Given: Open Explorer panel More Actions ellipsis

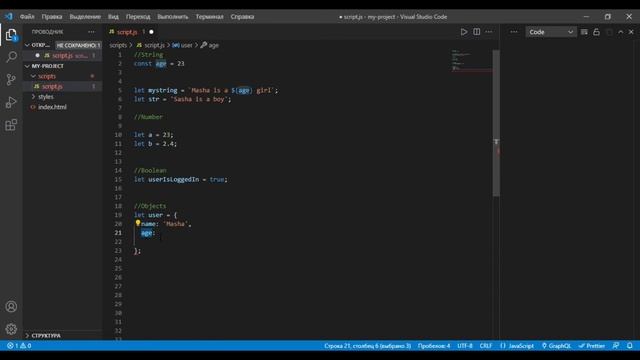Looking at the screenshot, I should click(91, 32).
